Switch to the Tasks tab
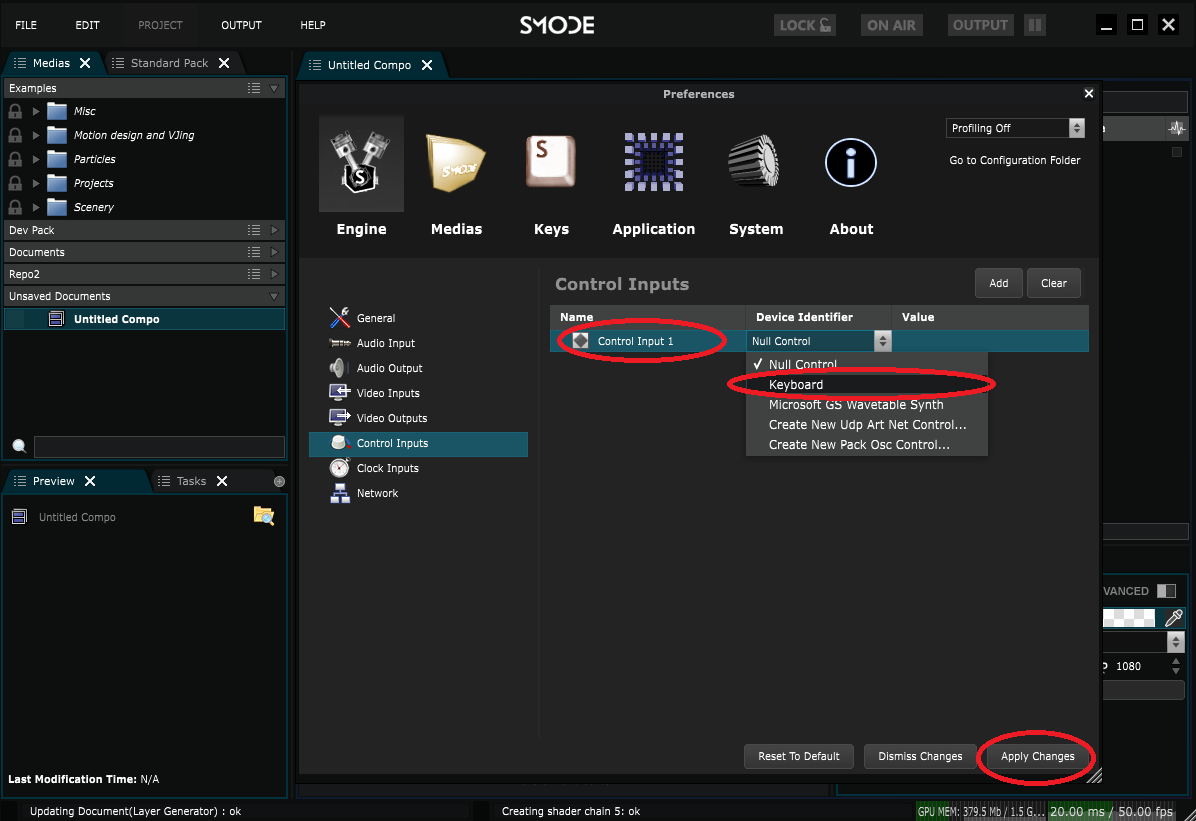Image resolution: width=1196 pixels, height=821 pixels. coord(191,481)
